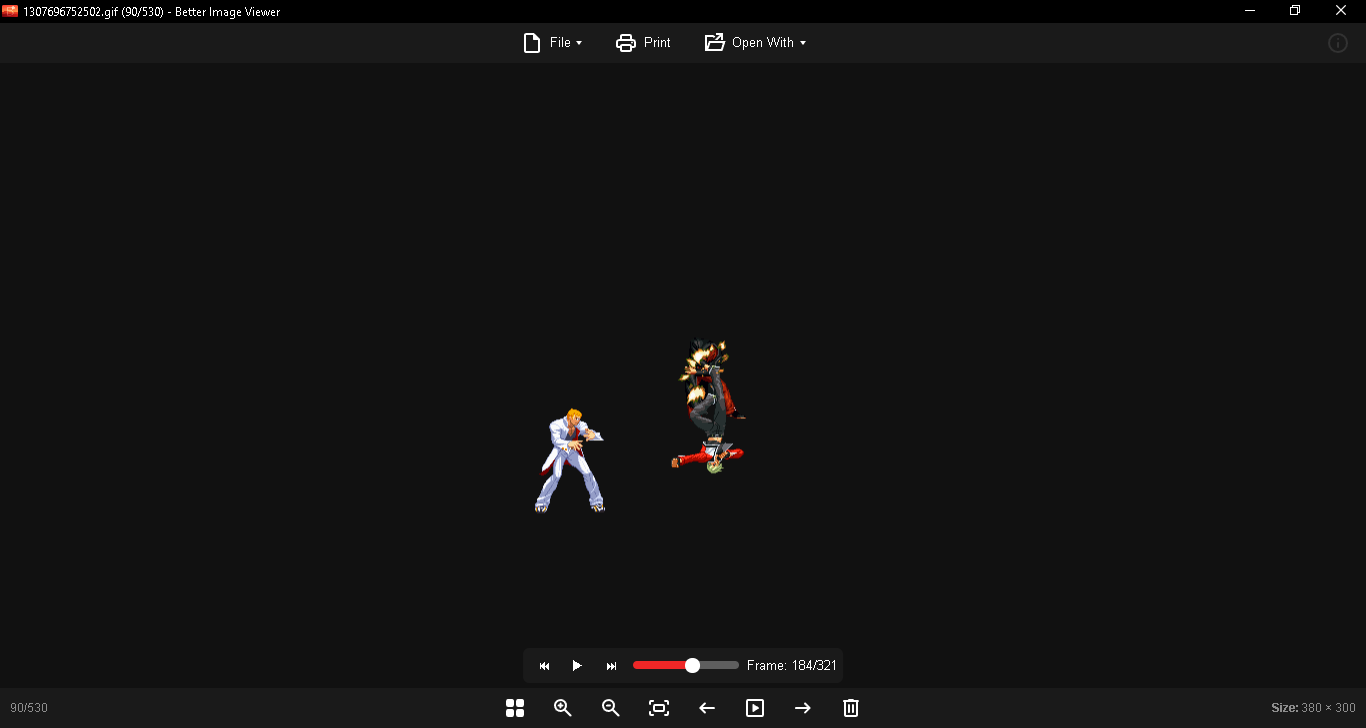Image resolution: width=1366 pixels, height=728 pixels.
Task: Expand the Open With dropdown
Action: coord(755,43)
